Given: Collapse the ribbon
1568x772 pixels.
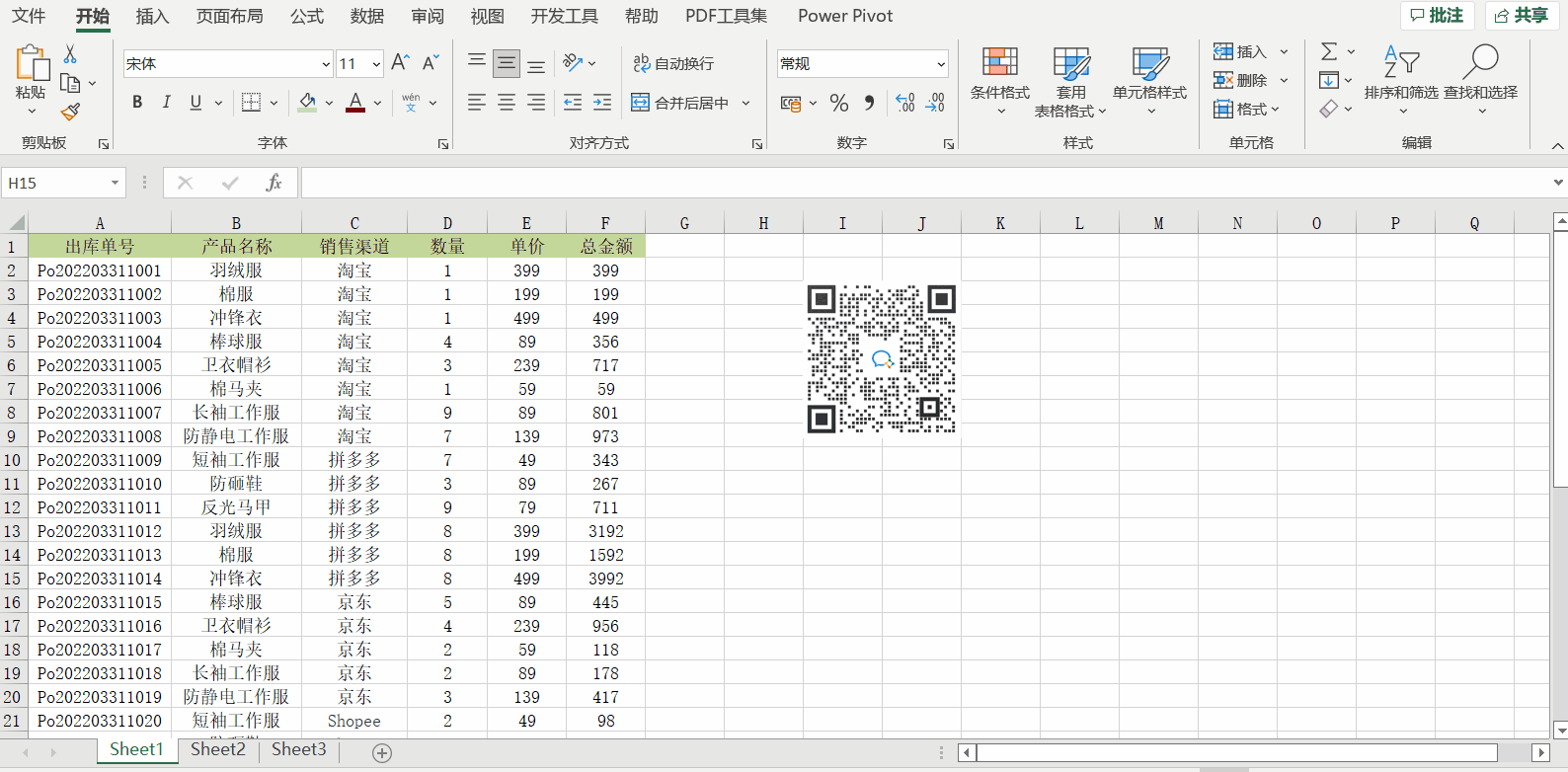Looking at the screenshot, I should 1557,145.
